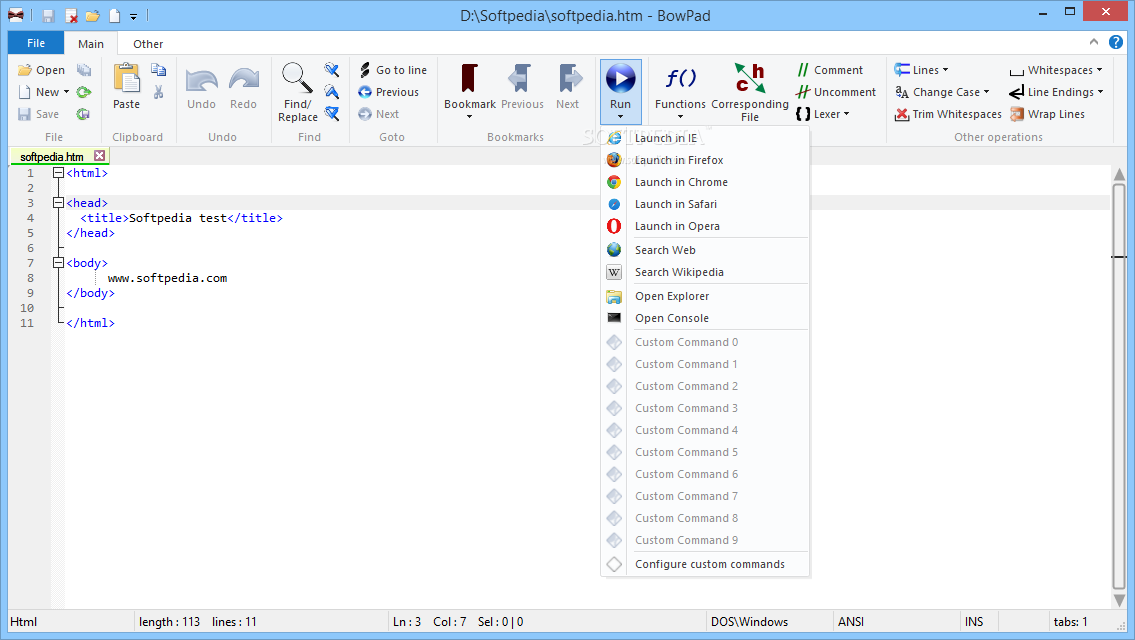This screenshot has height=640, width=1135.
Task: Click the Uncomment icon
Action: [803, 92]
